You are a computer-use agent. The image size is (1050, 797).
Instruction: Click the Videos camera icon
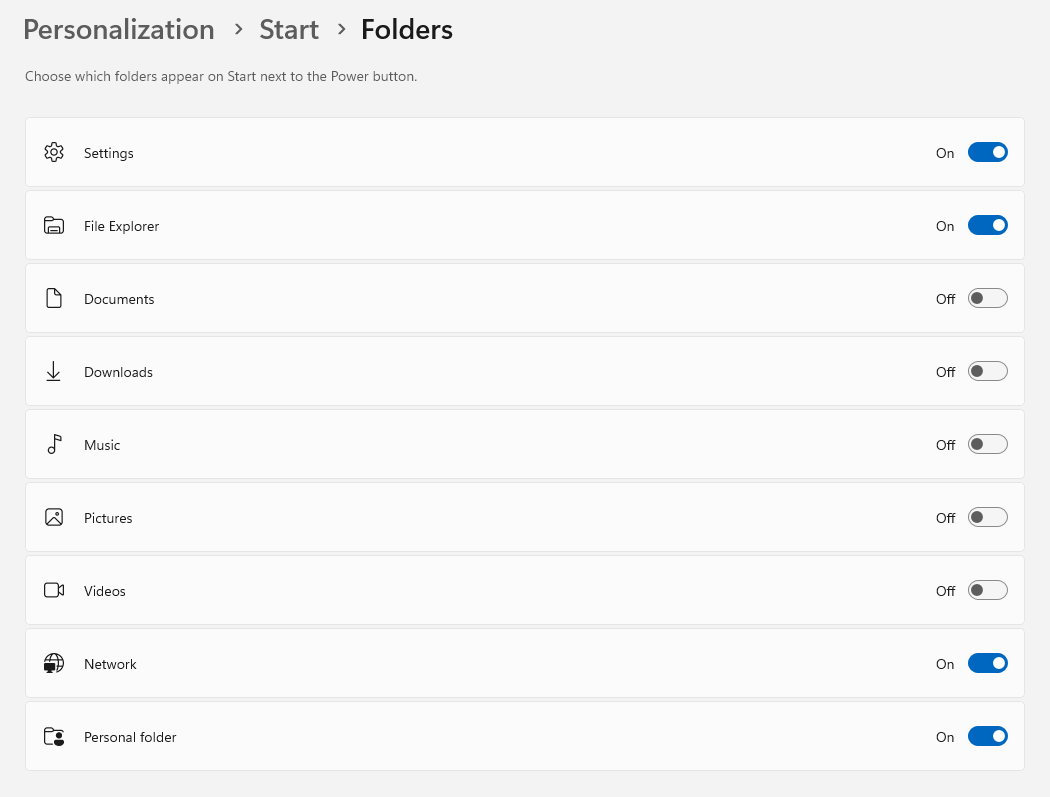pyautogui.click(x=54, y=590)
